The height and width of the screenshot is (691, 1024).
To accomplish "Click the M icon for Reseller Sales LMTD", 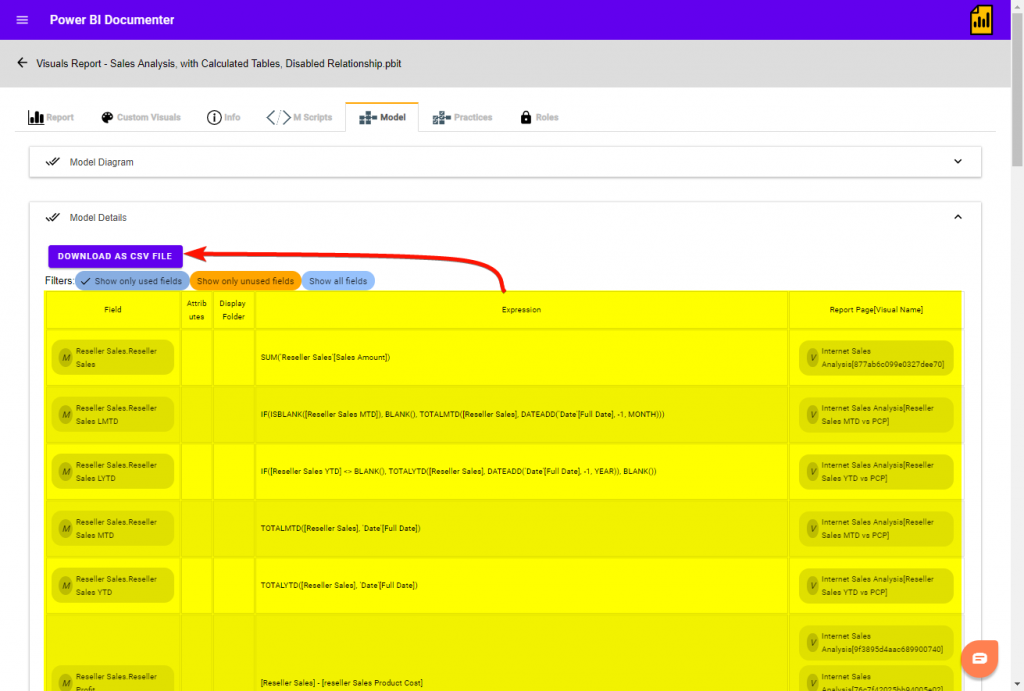I will pos(66,414).
